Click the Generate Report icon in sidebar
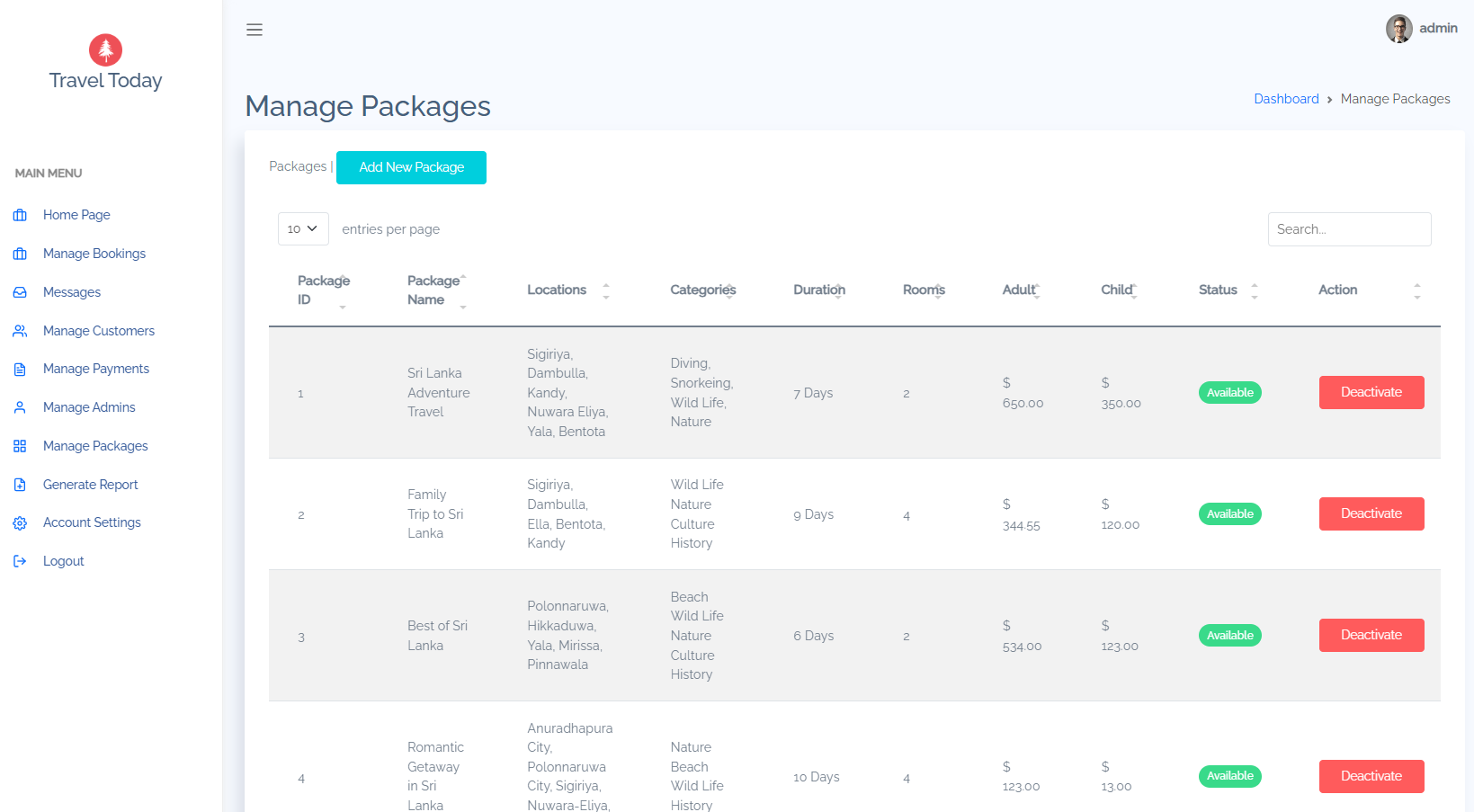 (20, 484)
